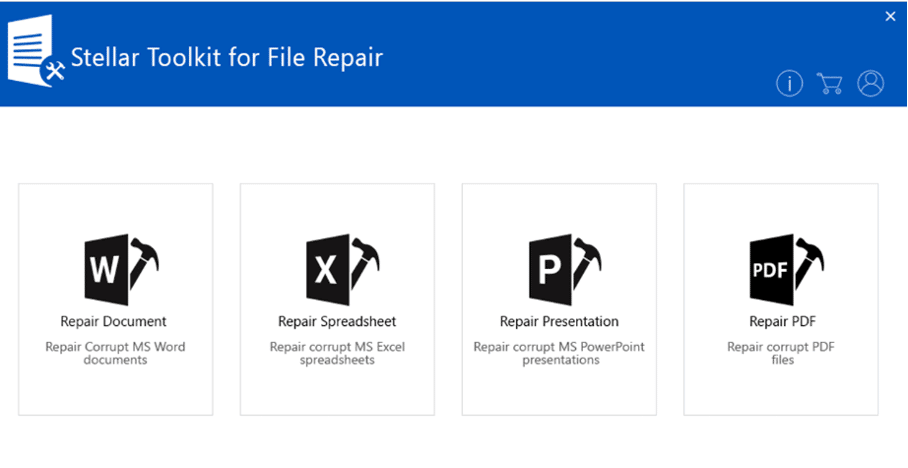The image size is (908, 468).
Task: Click 'Repair corrupt PDF files' description
Action: [781, 353]
